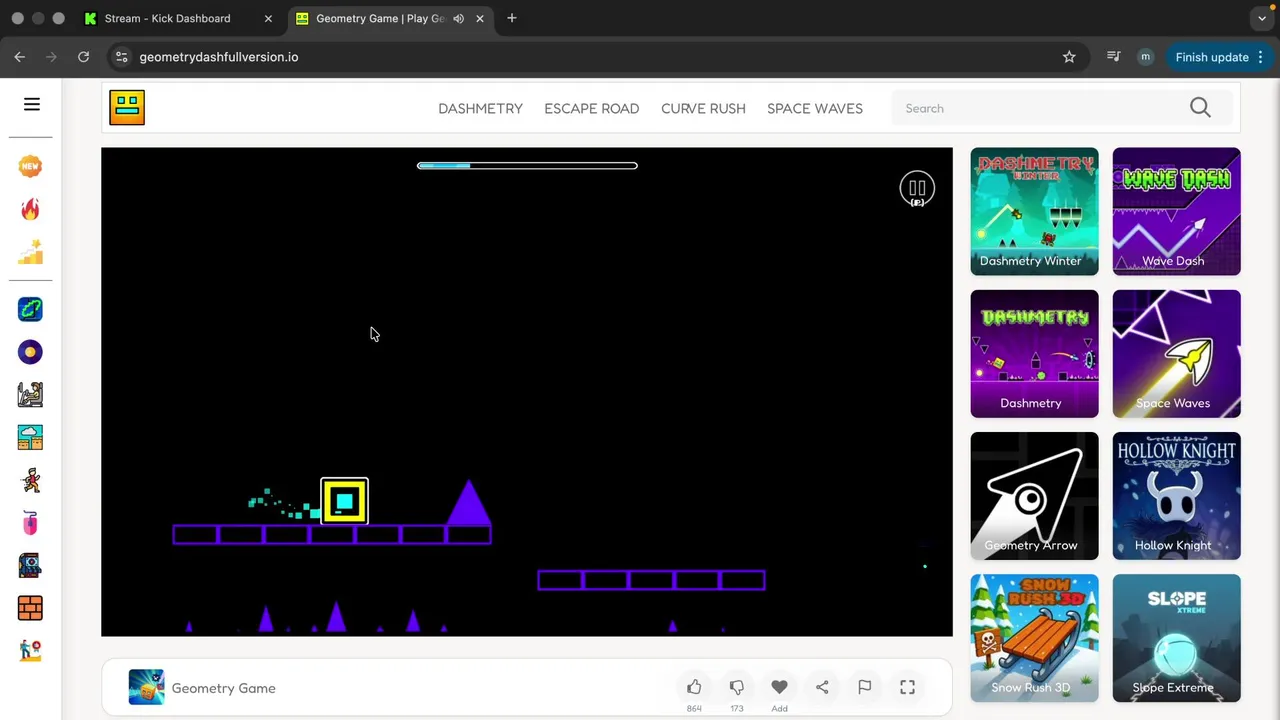
Task: Enter fullscreen mode for the game
Action: tap(907, 687)
